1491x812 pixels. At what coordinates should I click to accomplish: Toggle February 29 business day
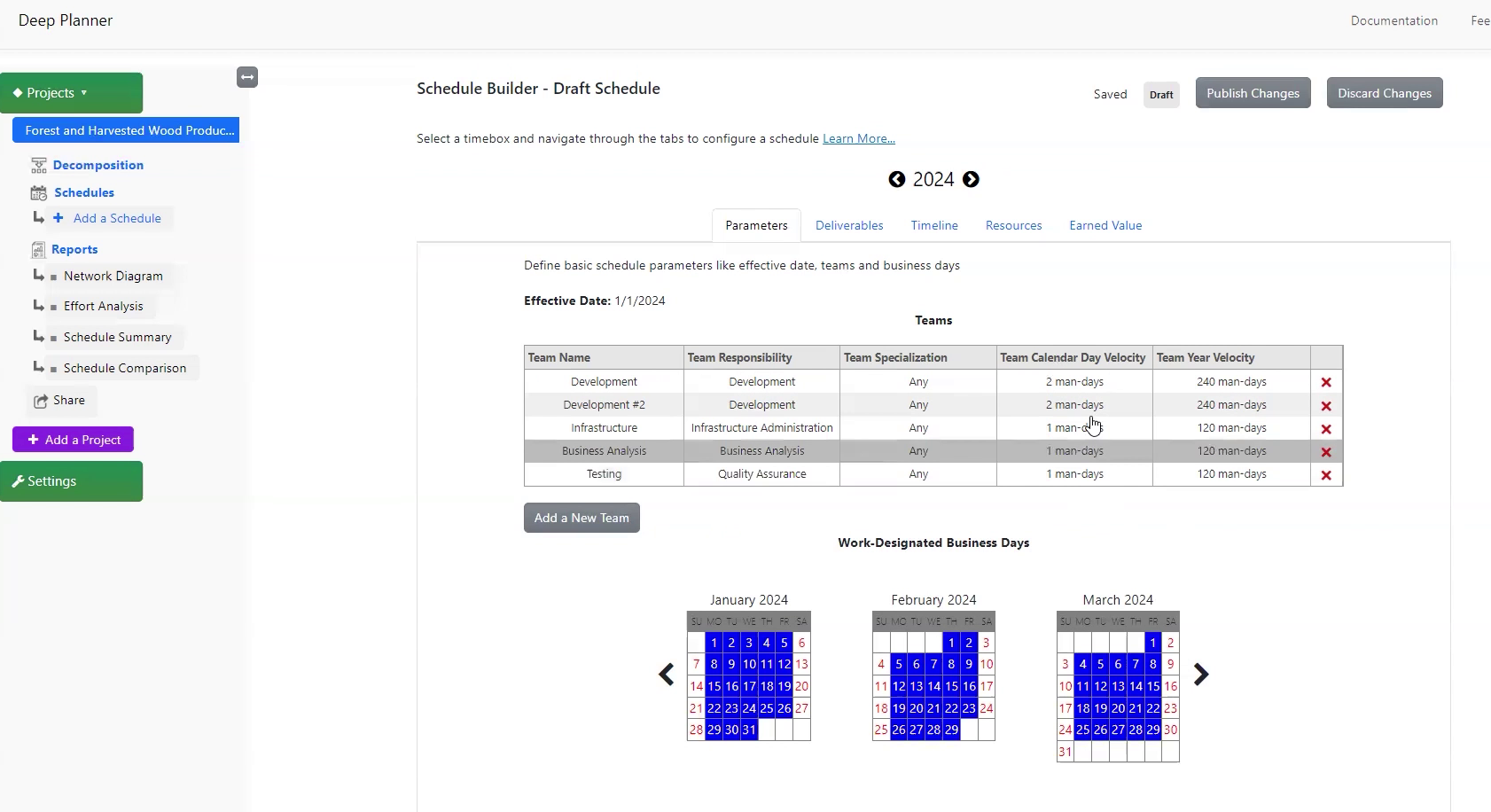[x=951, y=730]
